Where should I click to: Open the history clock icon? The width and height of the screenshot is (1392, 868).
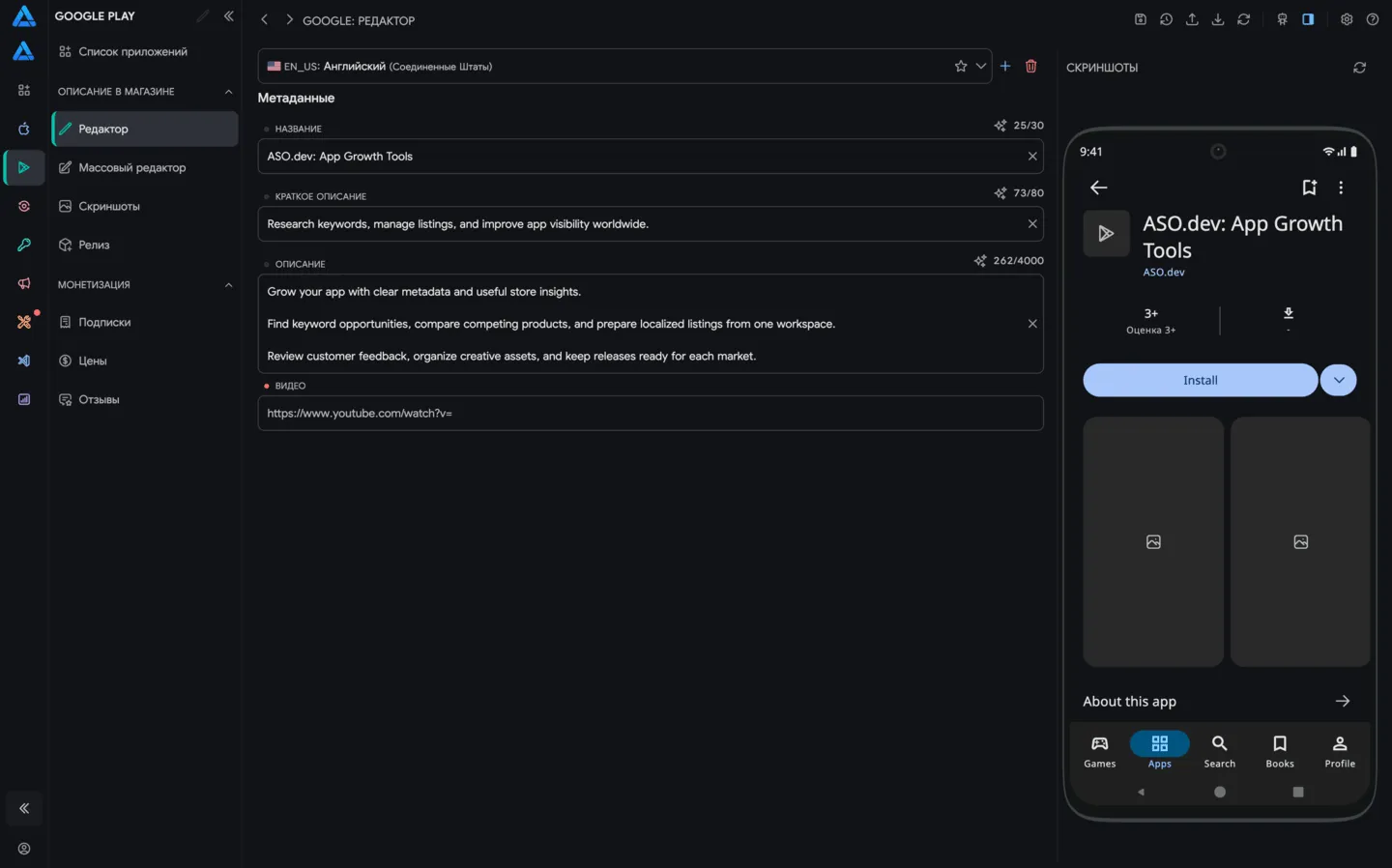coord(1167,19)
